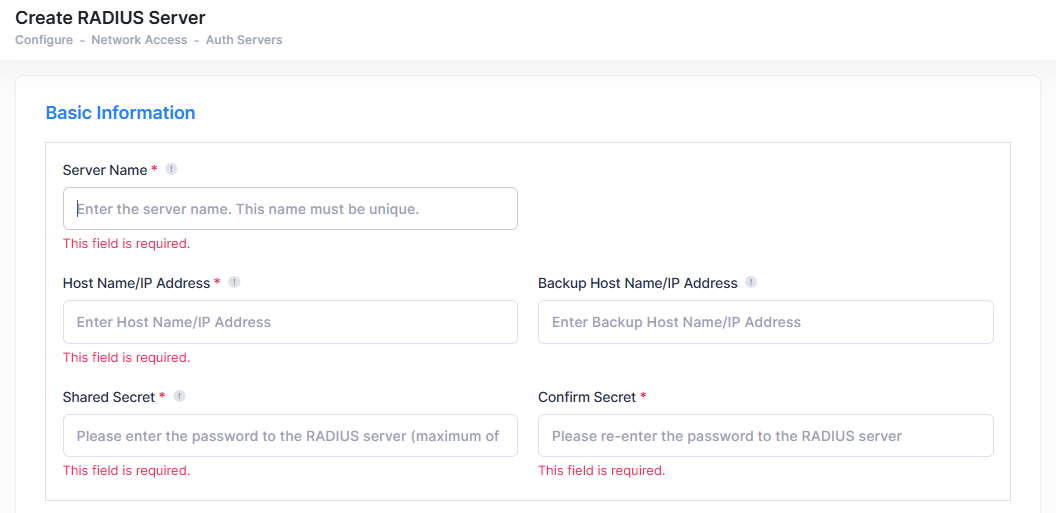This screenshot has width=1056, height=513.
Task: Click the Backup Host Name/IP Address label text
Action: click(637, 284)
